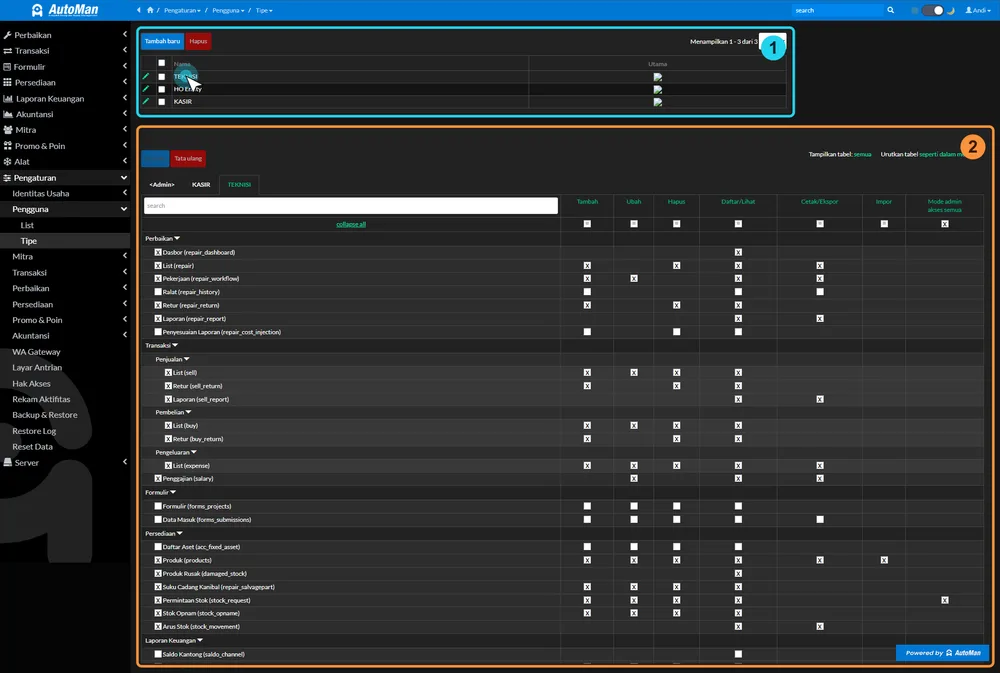Tick the select-all checkbox in Nama header

coord(161,63)
